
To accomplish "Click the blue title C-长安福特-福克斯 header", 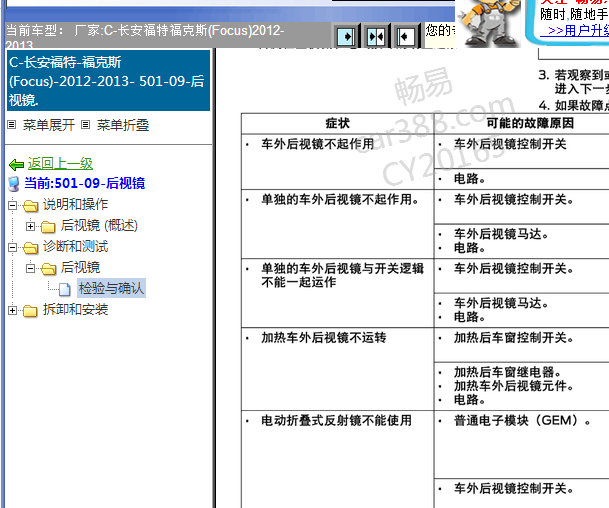I will pos(108,81).
